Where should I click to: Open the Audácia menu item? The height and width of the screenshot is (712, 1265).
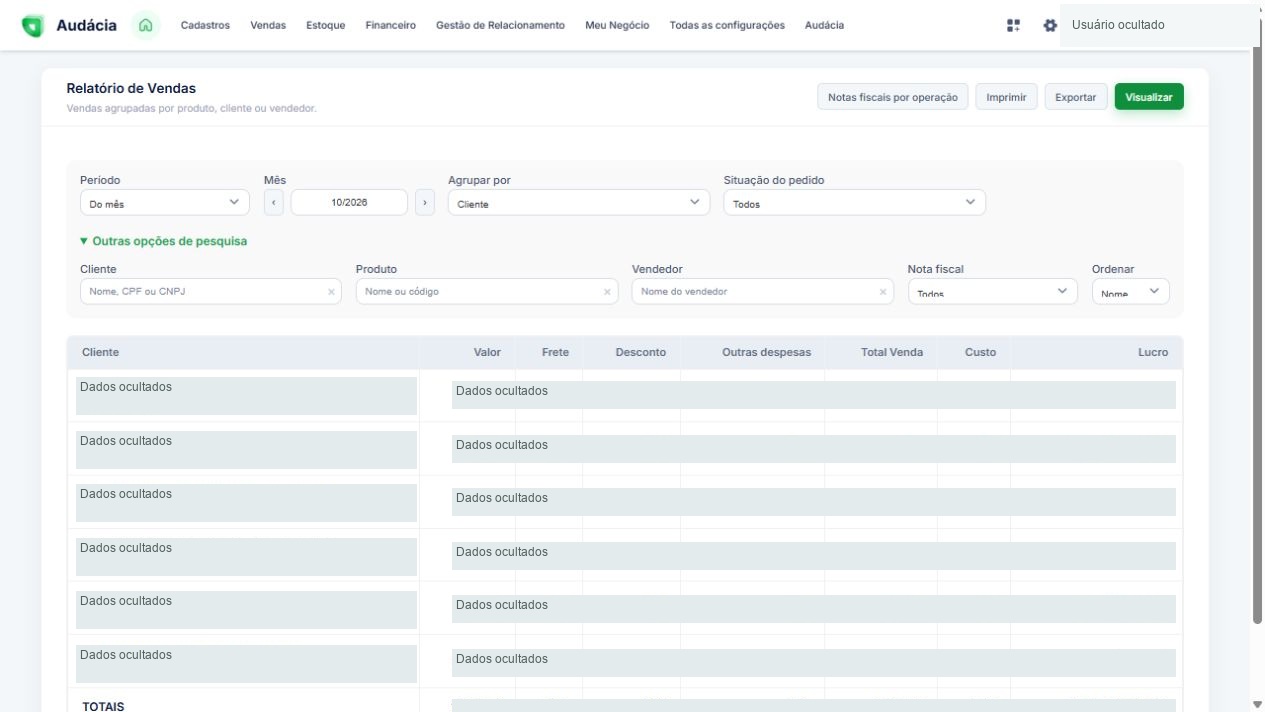coord(824,25)
